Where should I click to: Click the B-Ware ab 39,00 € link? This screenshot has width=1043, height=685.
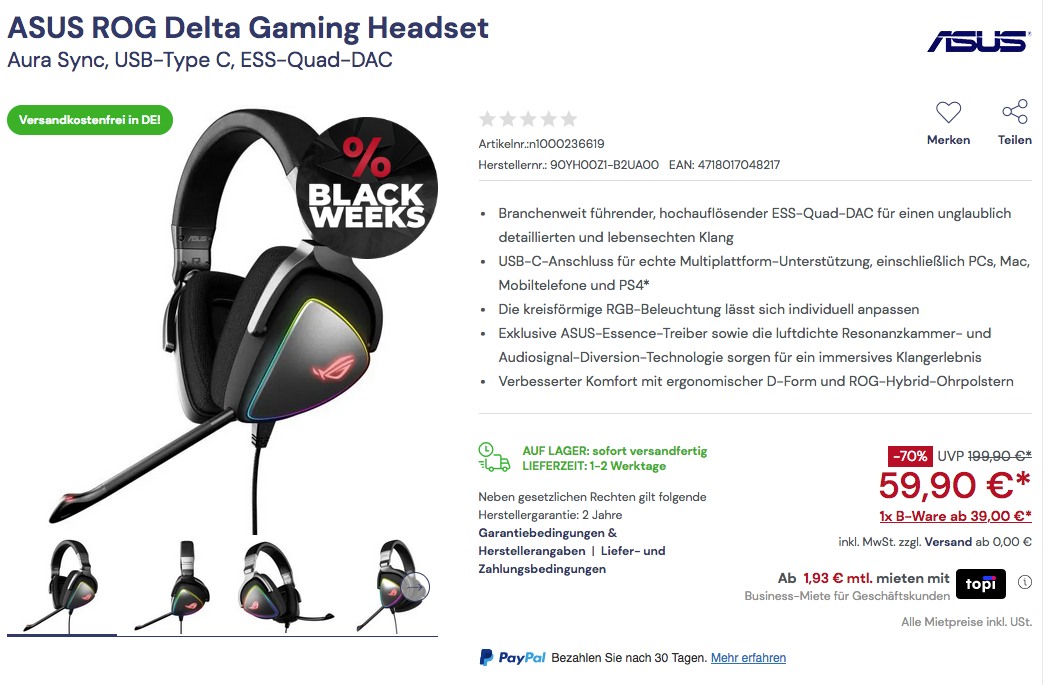tap(955, 516)
